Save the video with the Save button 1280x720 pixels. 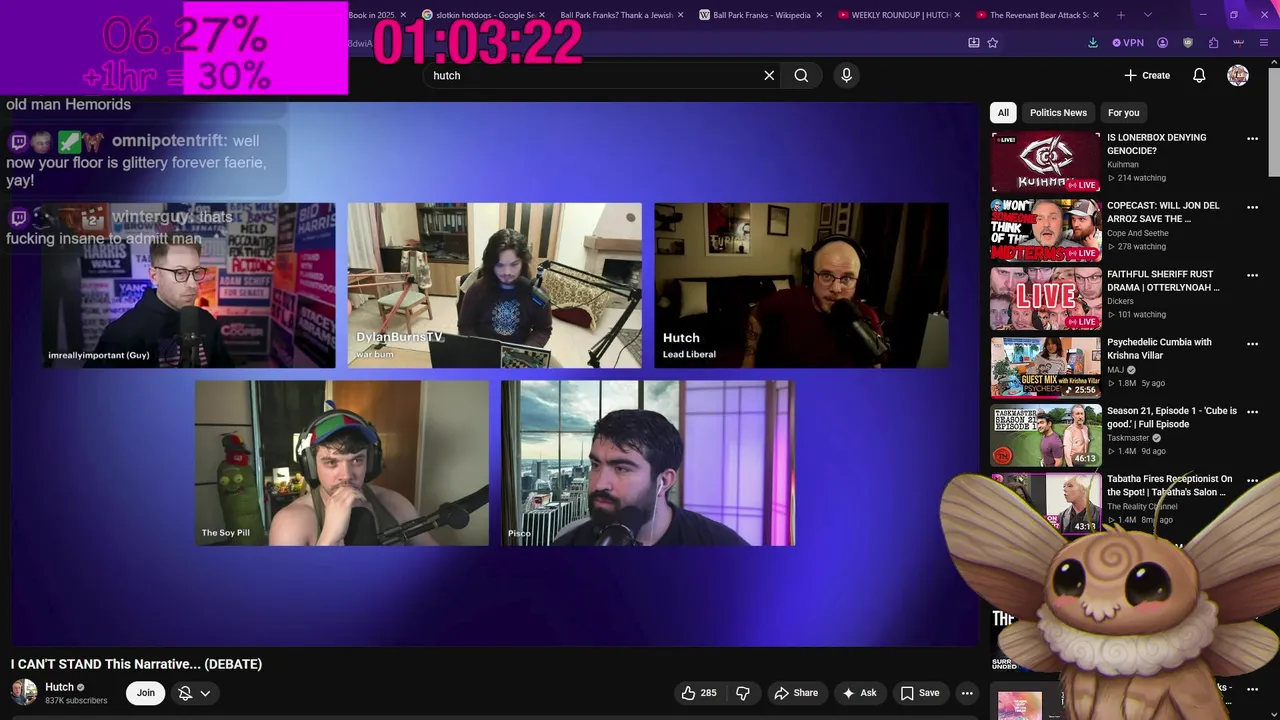coord(919,693)
